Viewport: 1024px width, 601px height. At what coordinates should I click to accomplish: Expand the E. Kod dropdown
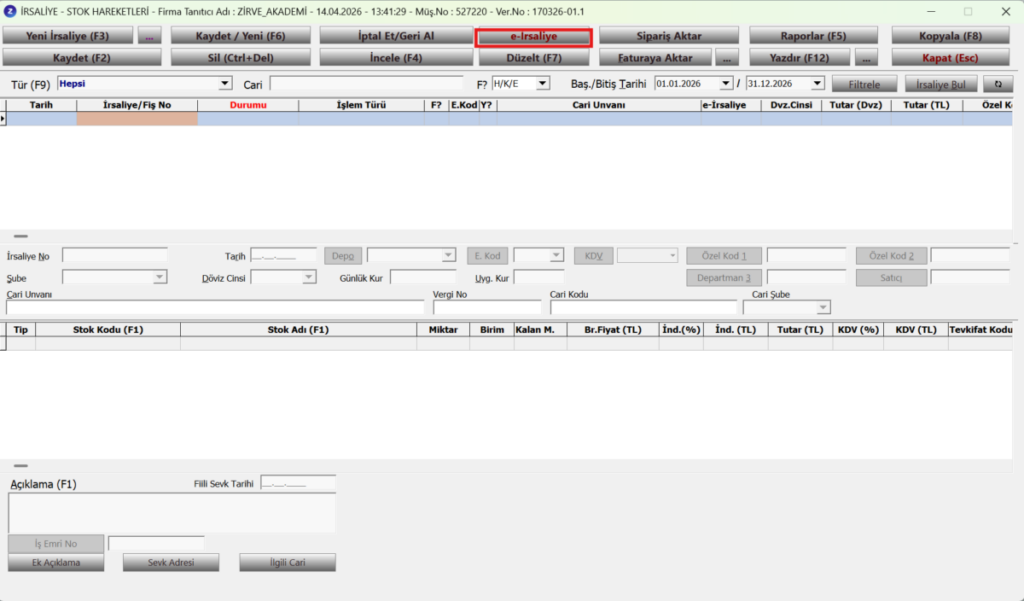point(556,255)
